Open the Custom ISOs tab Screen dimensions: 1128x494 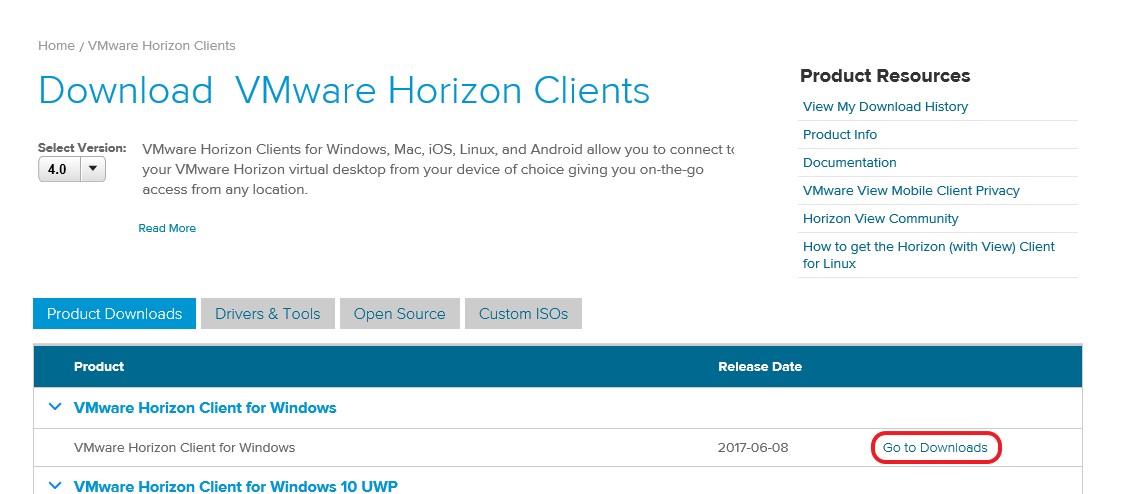click(x=523, y=314)
